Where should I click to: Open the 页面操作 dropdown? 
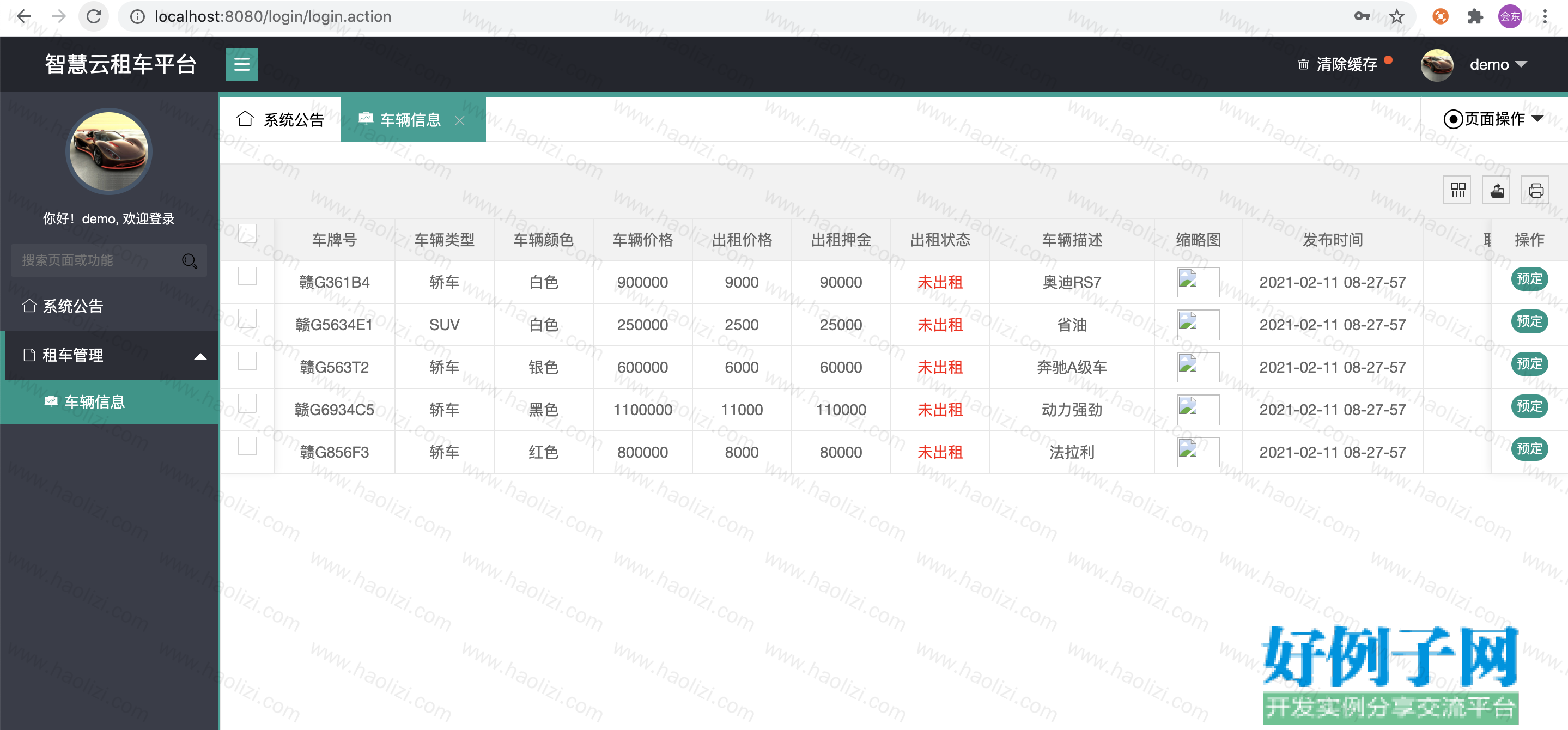pos(1493,119)
